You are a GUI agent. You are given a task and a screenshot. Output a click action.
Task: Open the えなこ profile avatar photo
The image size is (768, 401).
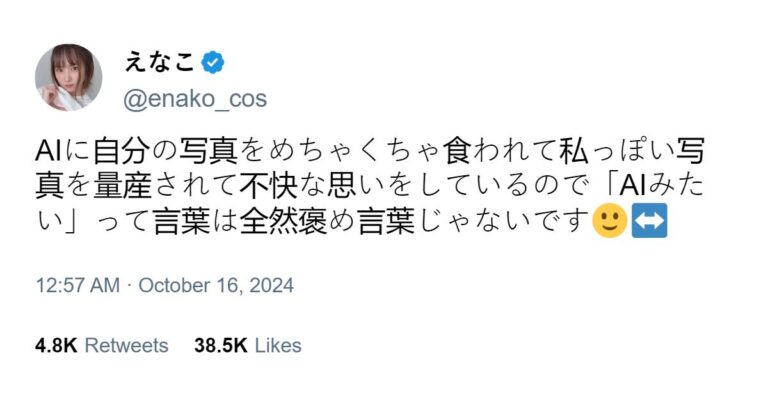(x=69, y=77)
